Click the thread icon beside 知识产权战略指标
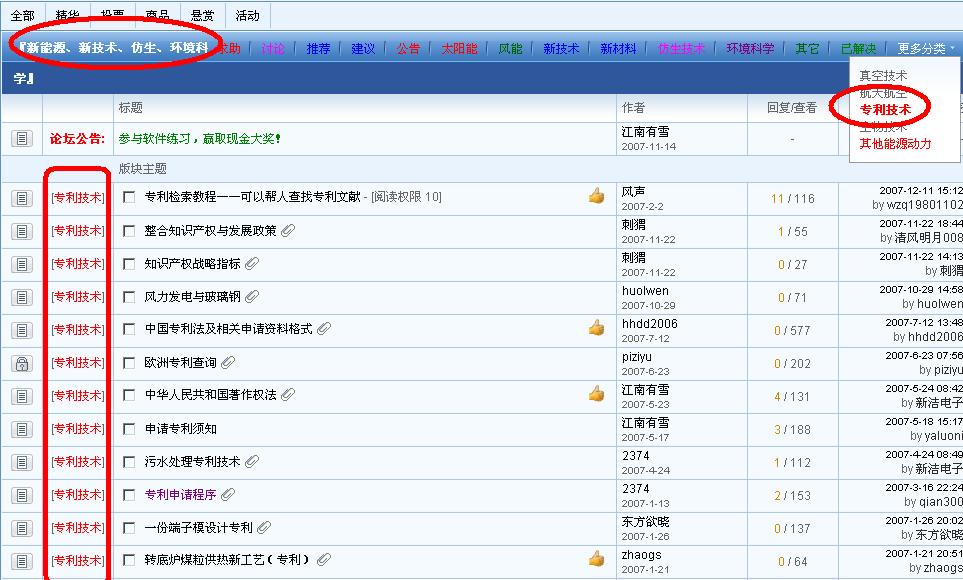The width and height of the screenshot is (963, 580). click(x=21, y=264)
